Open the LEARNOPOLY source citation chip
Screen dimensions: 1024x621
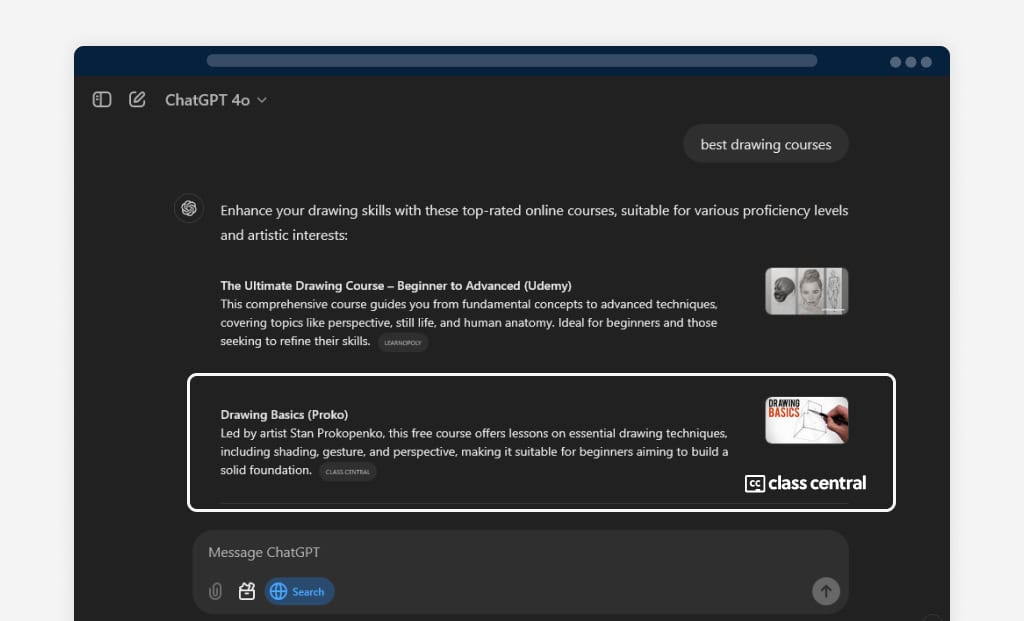click(x=403, y=342)
